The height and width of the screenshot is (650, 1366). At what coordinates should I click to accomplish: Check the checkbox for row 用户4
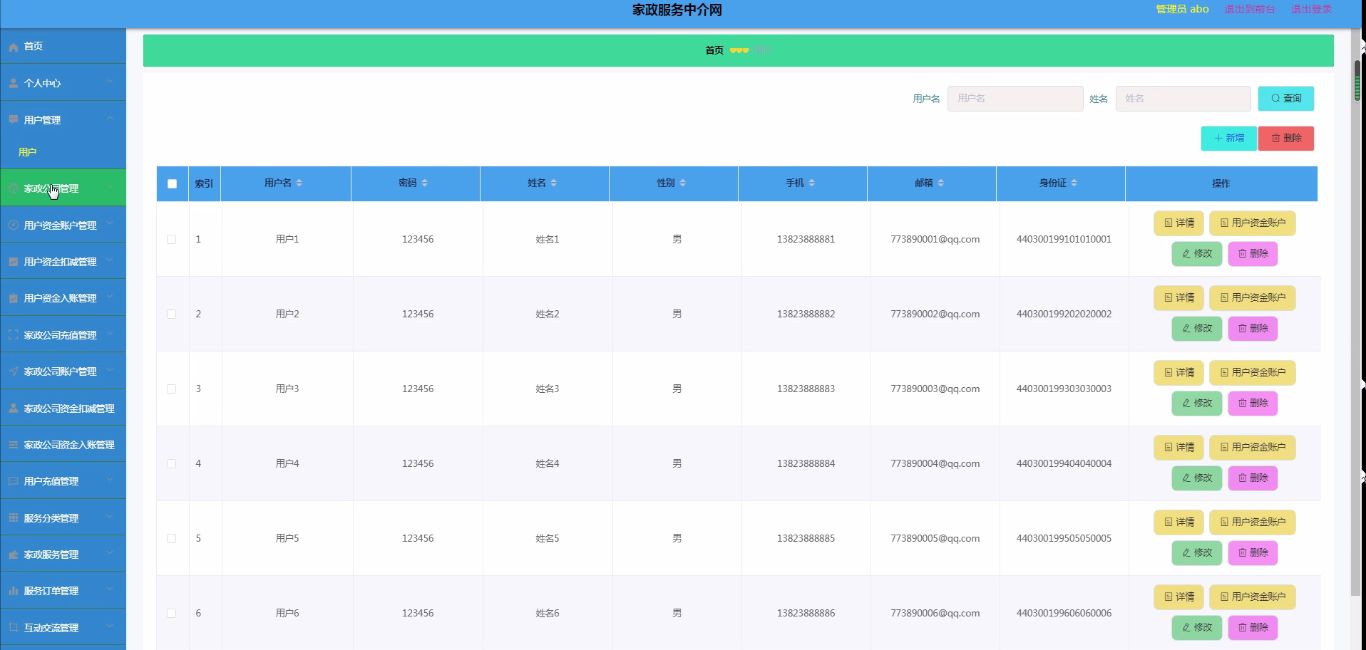click(x=172, y=464)
